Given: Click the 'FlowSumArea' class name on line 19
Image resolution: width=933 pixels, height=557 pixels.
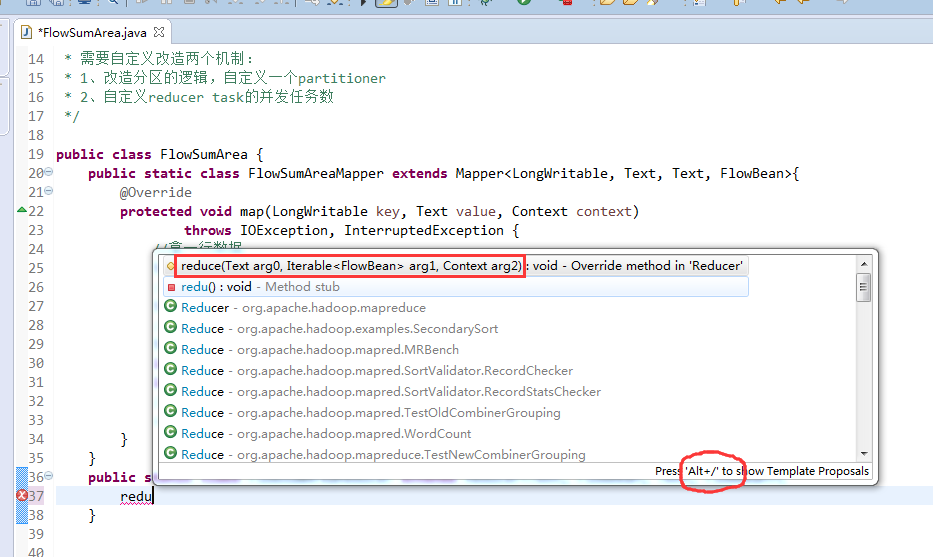Looking at the screenshot, I should click(203, 154).
